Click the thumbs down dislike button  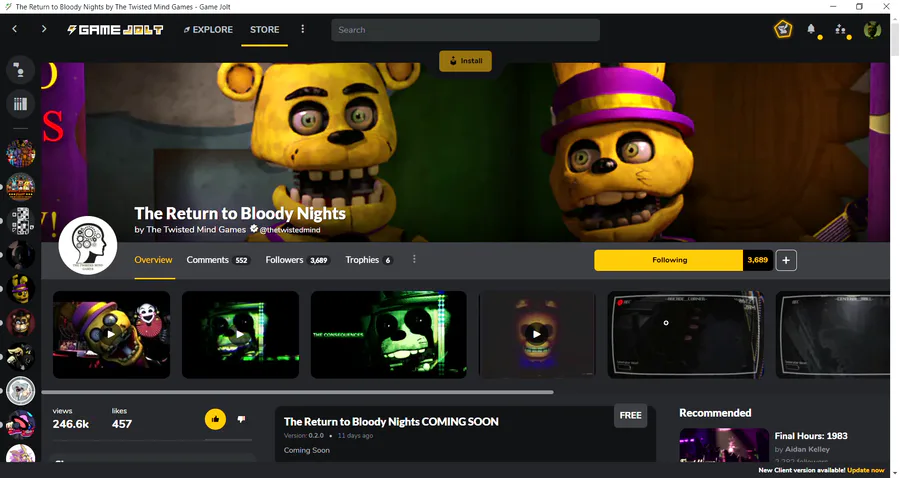[241, 419]
